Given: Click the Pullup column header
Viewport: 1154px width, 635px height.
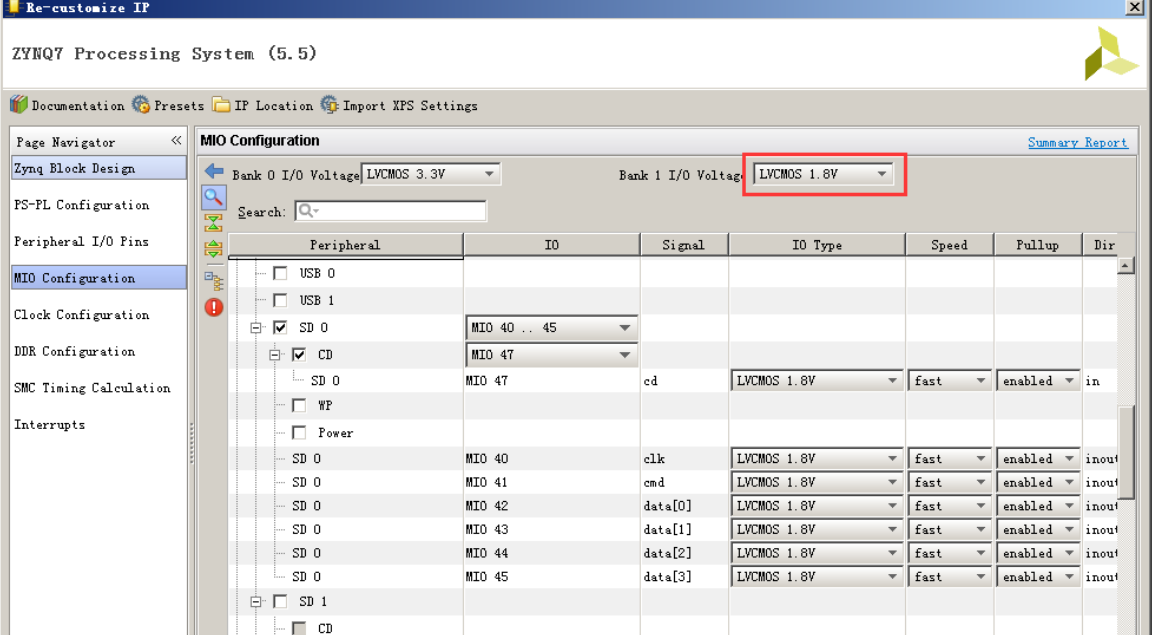Looking at the screenshot, I should tap(1038, 245).
